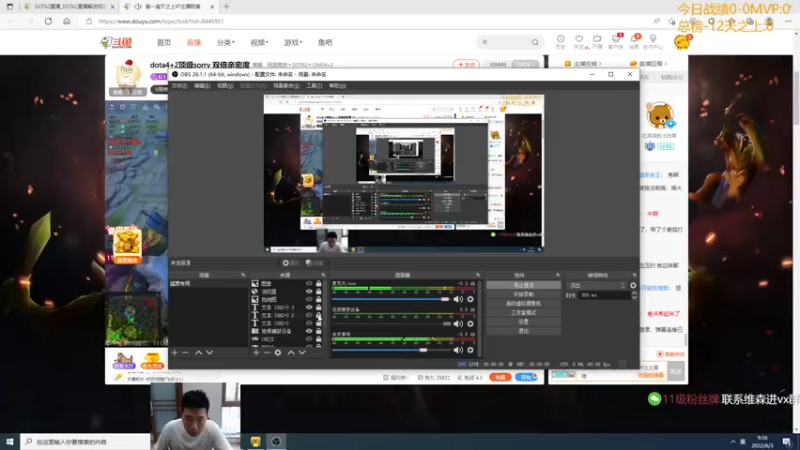Add a new scene with plus icon
The image size is (800, 450).
click(174, 353)
